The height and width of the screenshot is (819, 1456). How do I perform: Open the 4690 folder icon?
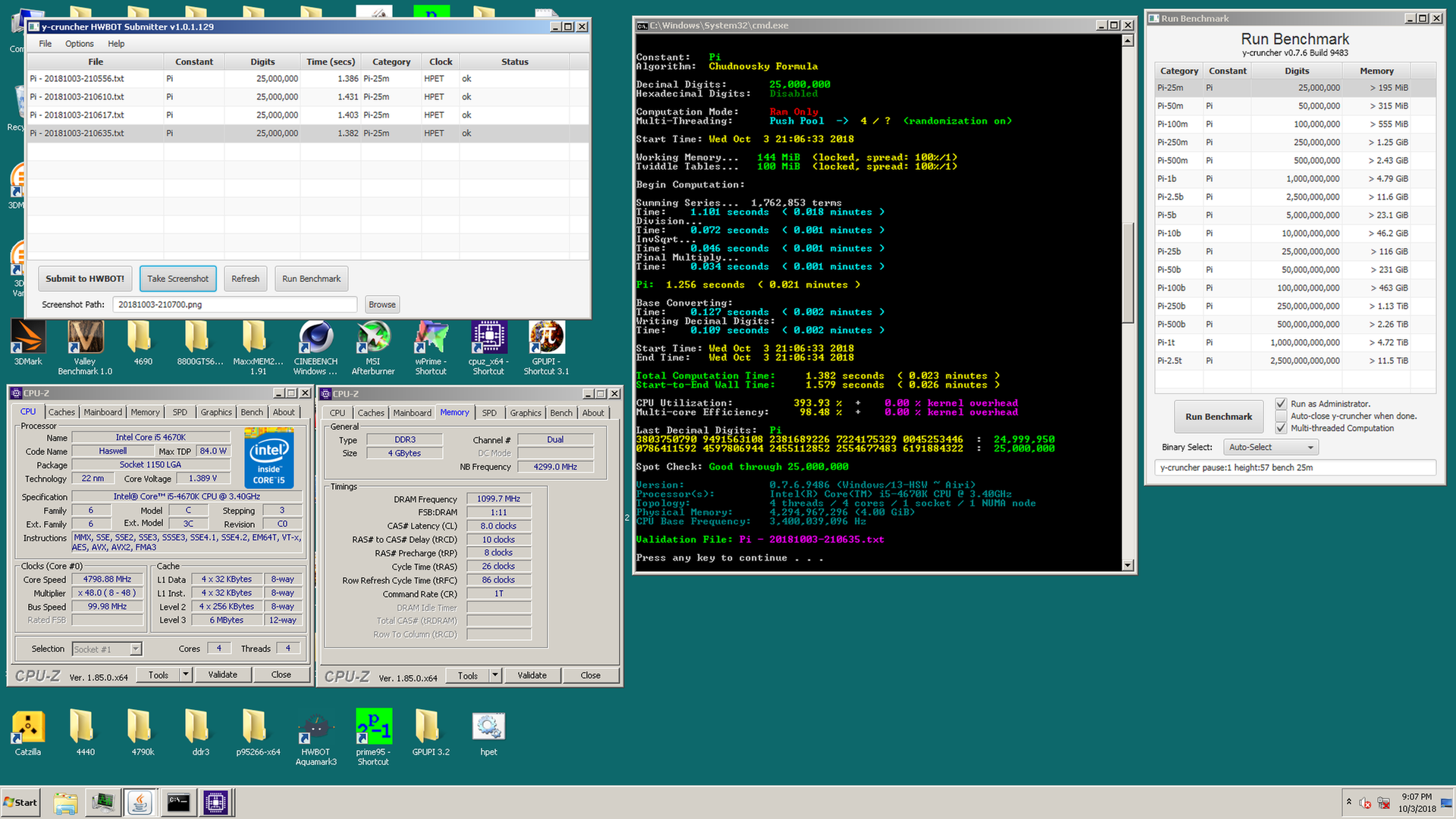tap(143, 343)
